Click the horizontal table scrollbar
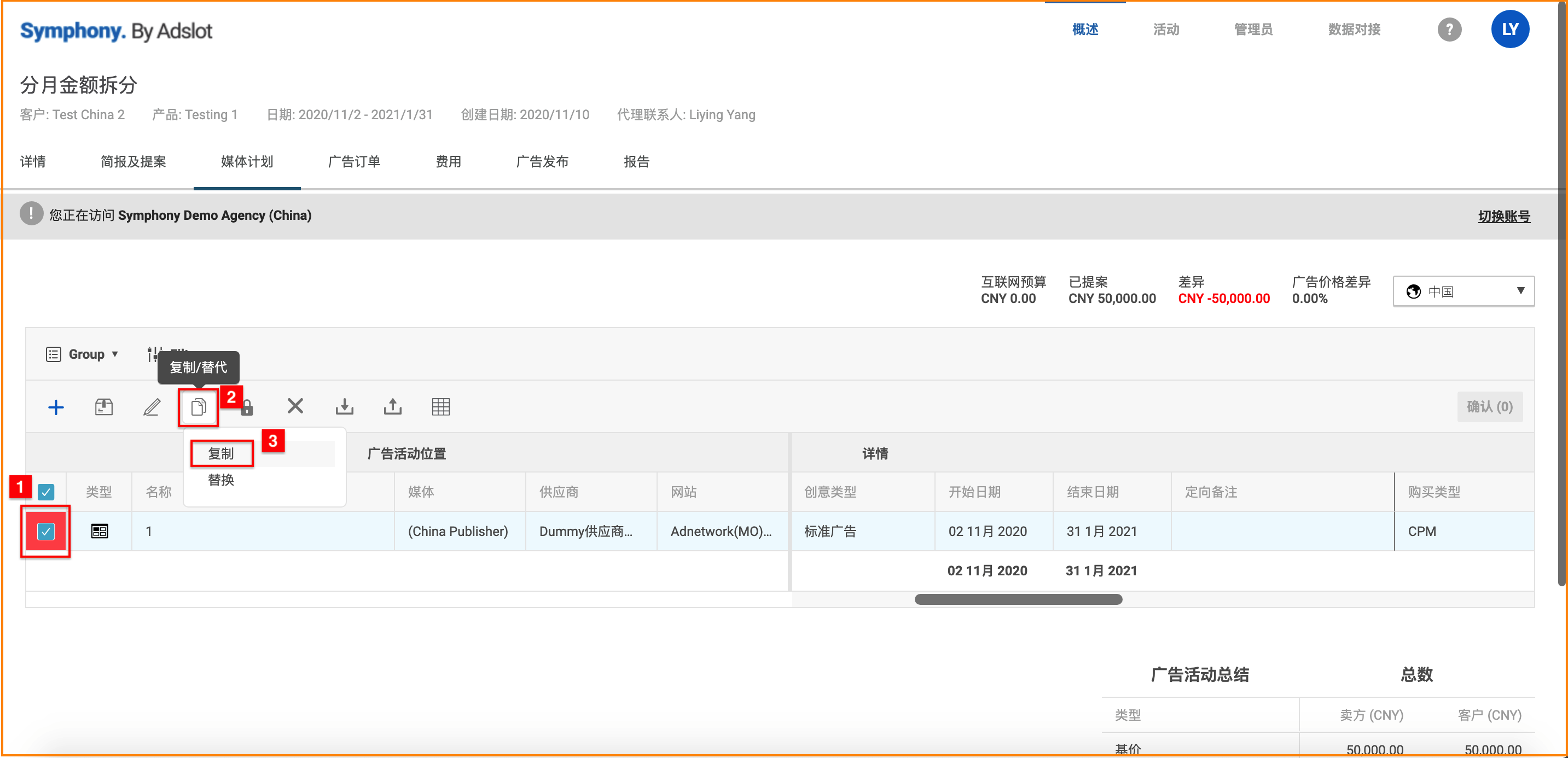 coord(1018,599)
